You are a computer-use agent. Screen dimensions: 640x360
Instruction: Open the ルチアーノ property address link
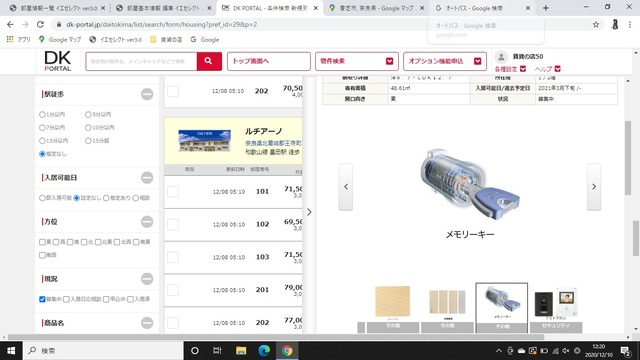273,143
